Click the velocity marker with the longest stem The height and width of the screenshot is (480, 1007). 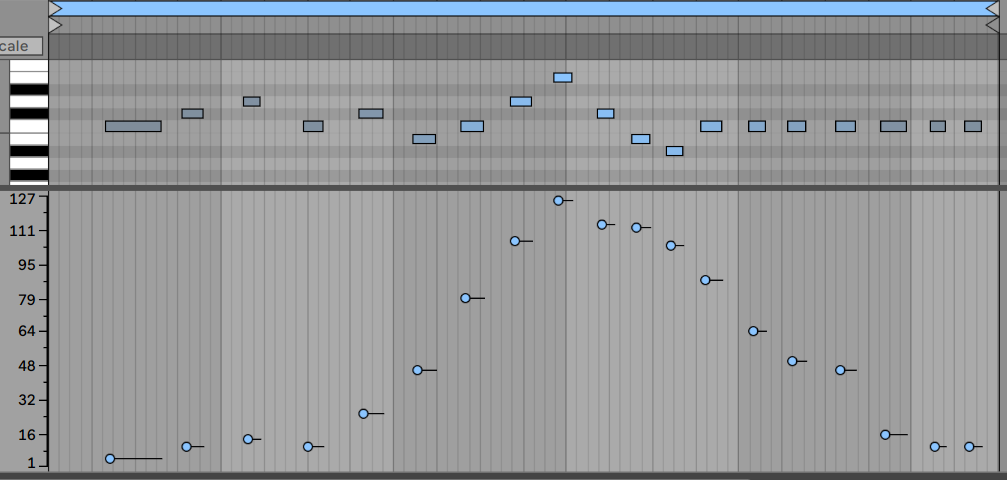[110, 459]
